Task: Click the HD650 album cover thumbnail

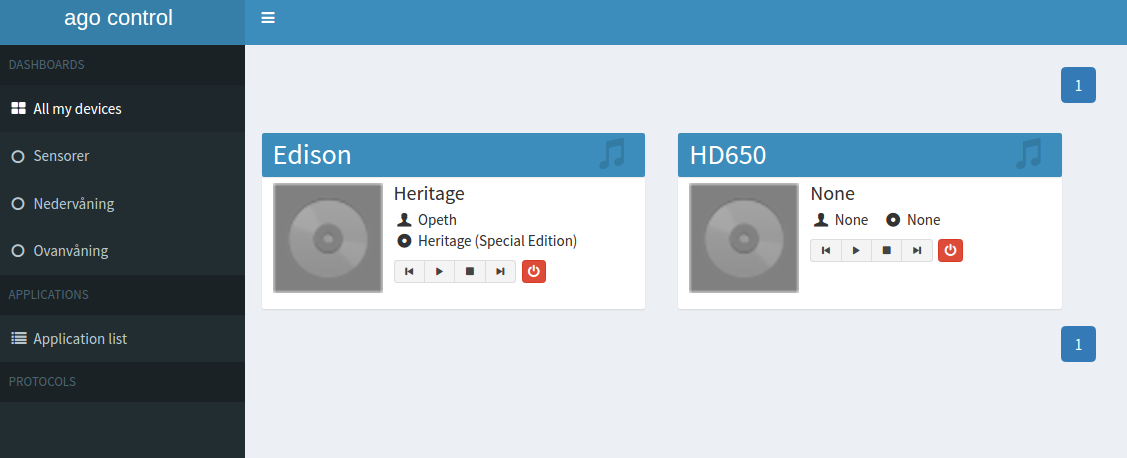Action: 744,238
